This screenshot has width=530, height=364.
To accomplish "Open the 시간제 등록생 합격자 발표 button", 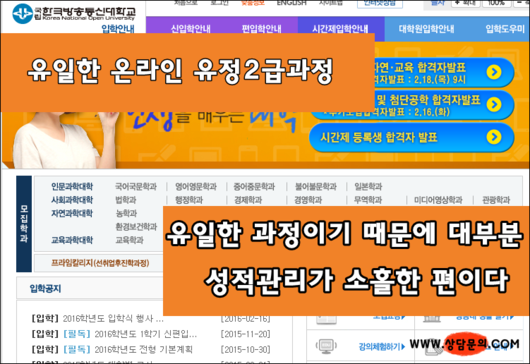I will tap(411, 137).
